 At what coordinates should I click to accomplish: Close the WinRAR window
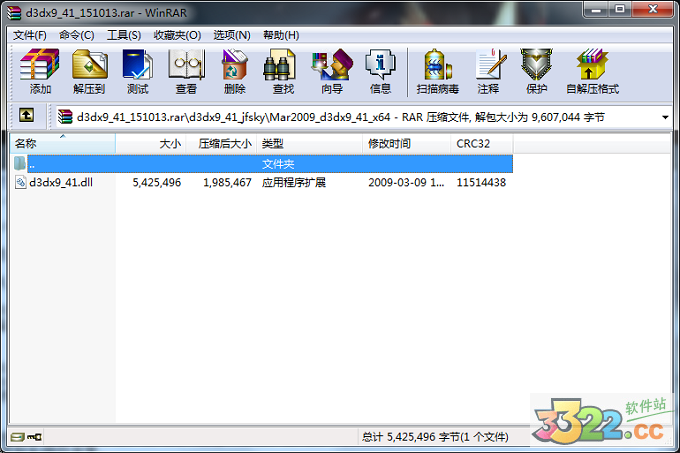pos(653,10)
